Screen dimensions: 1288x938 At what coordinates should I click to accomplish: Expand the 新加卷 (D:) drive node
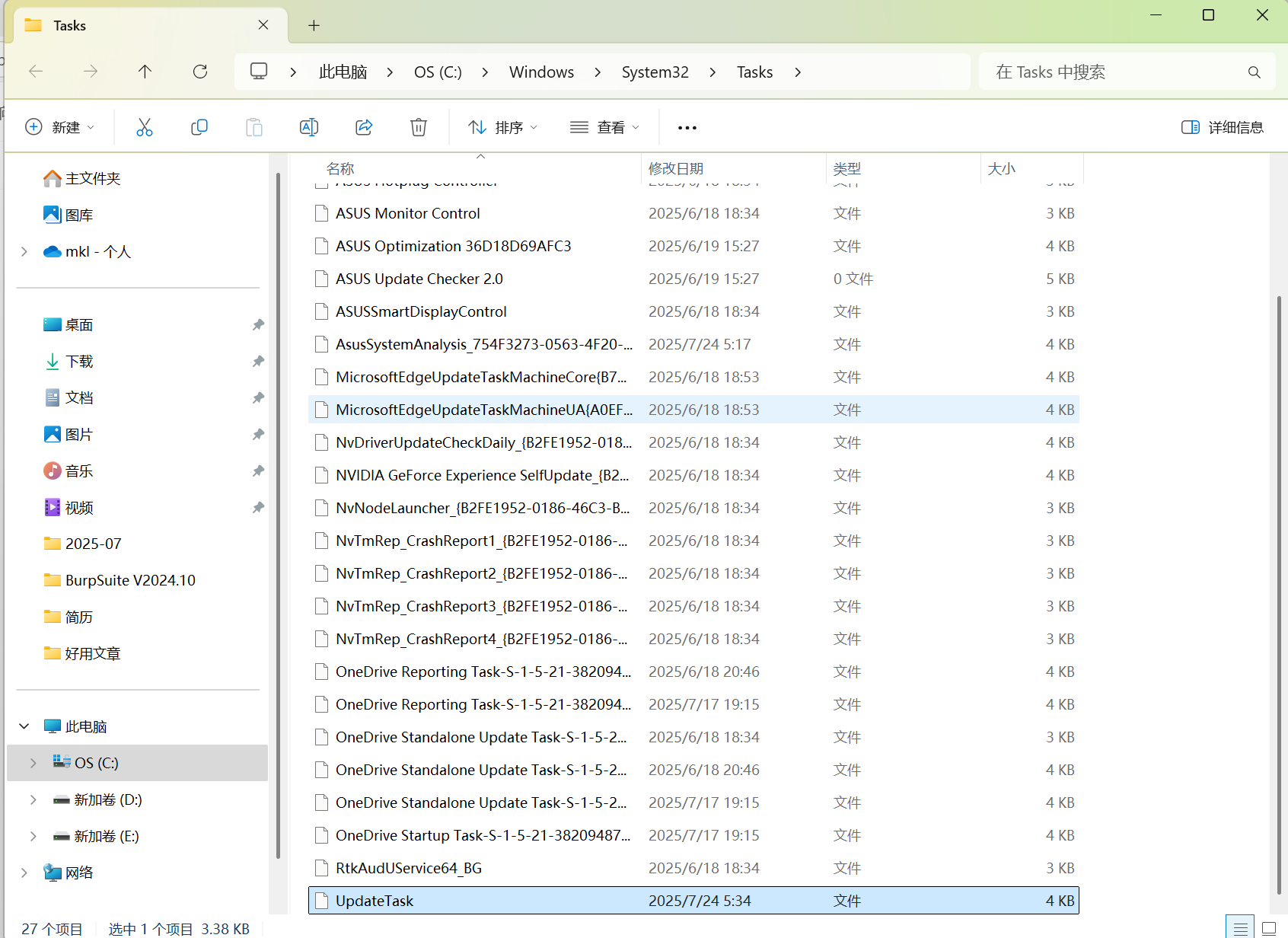pyautogui.click(x=33, y=799)
